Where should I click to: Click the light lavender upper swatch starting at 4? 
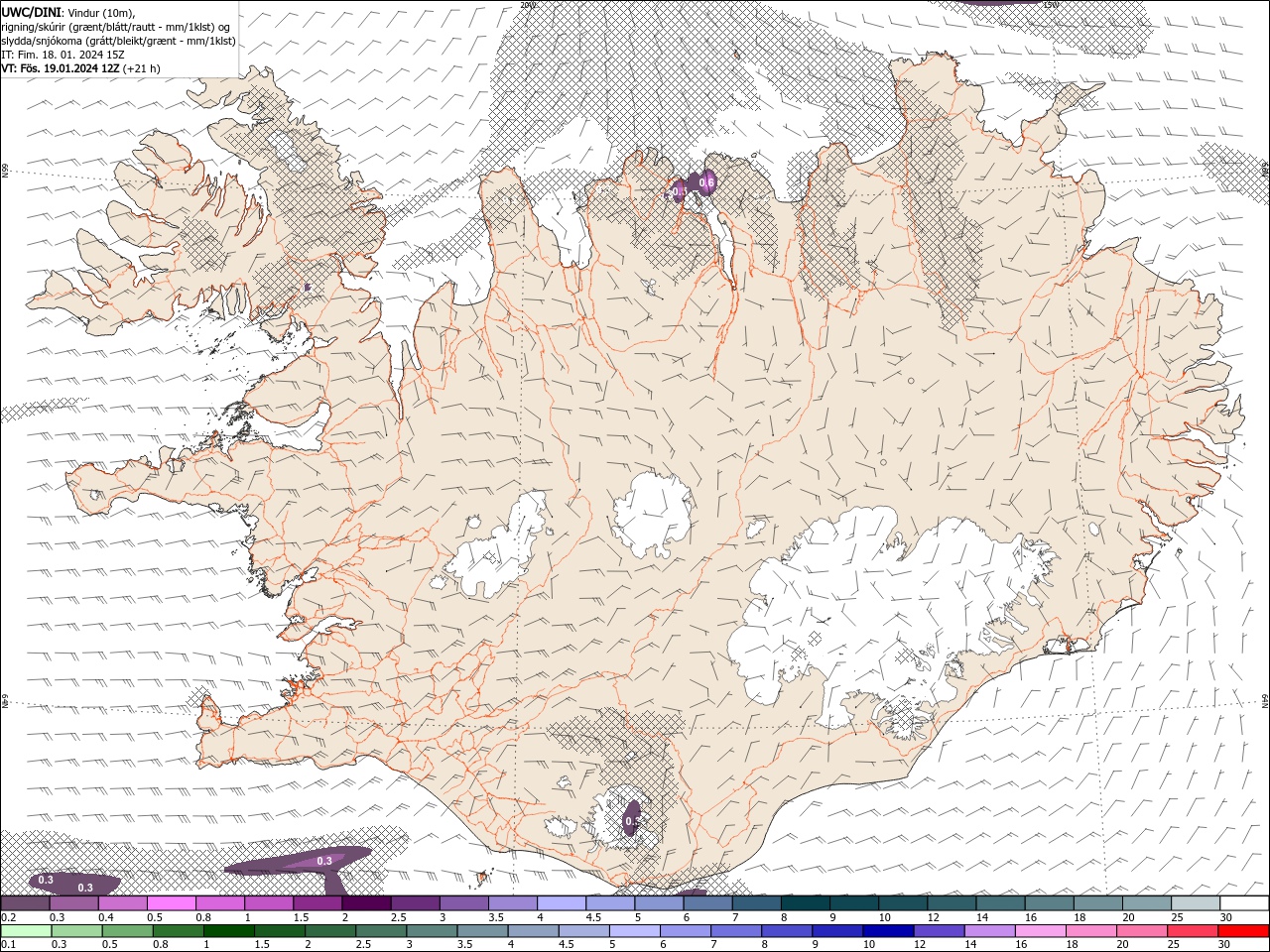click(x=561, y=903)
